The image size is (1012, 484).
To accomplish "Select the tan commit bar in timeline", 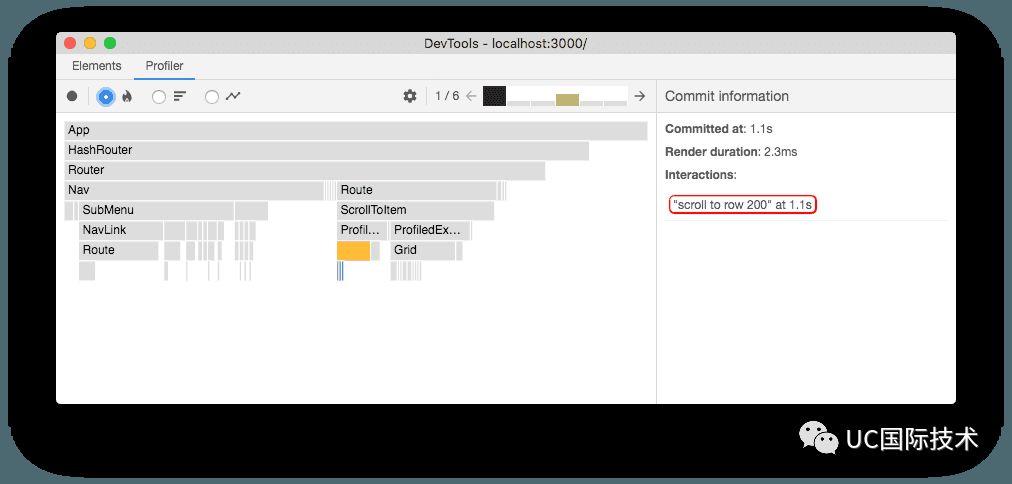I will click(x=567, y=100).
